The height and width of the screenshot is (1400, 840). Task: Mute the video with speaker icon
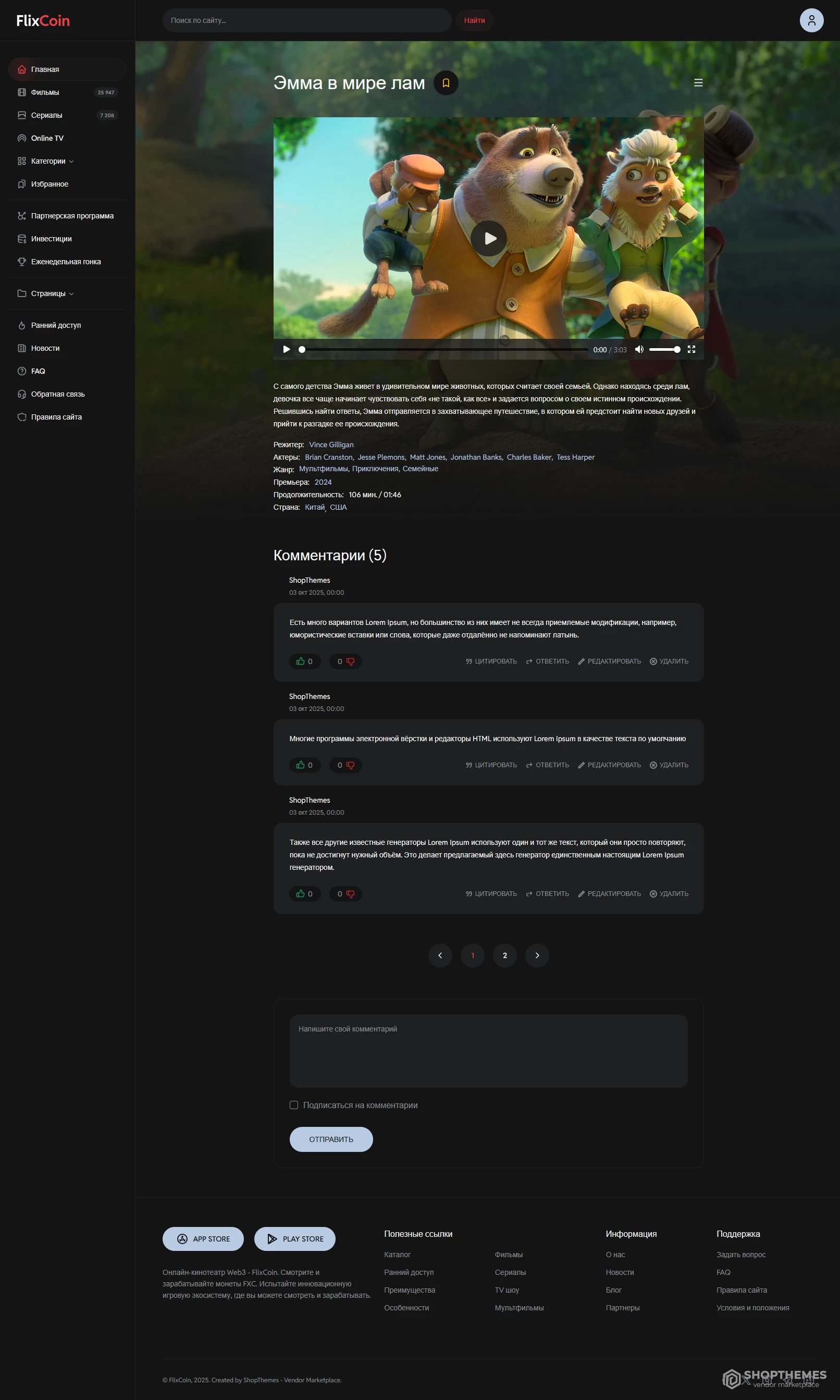coord(638,349)
